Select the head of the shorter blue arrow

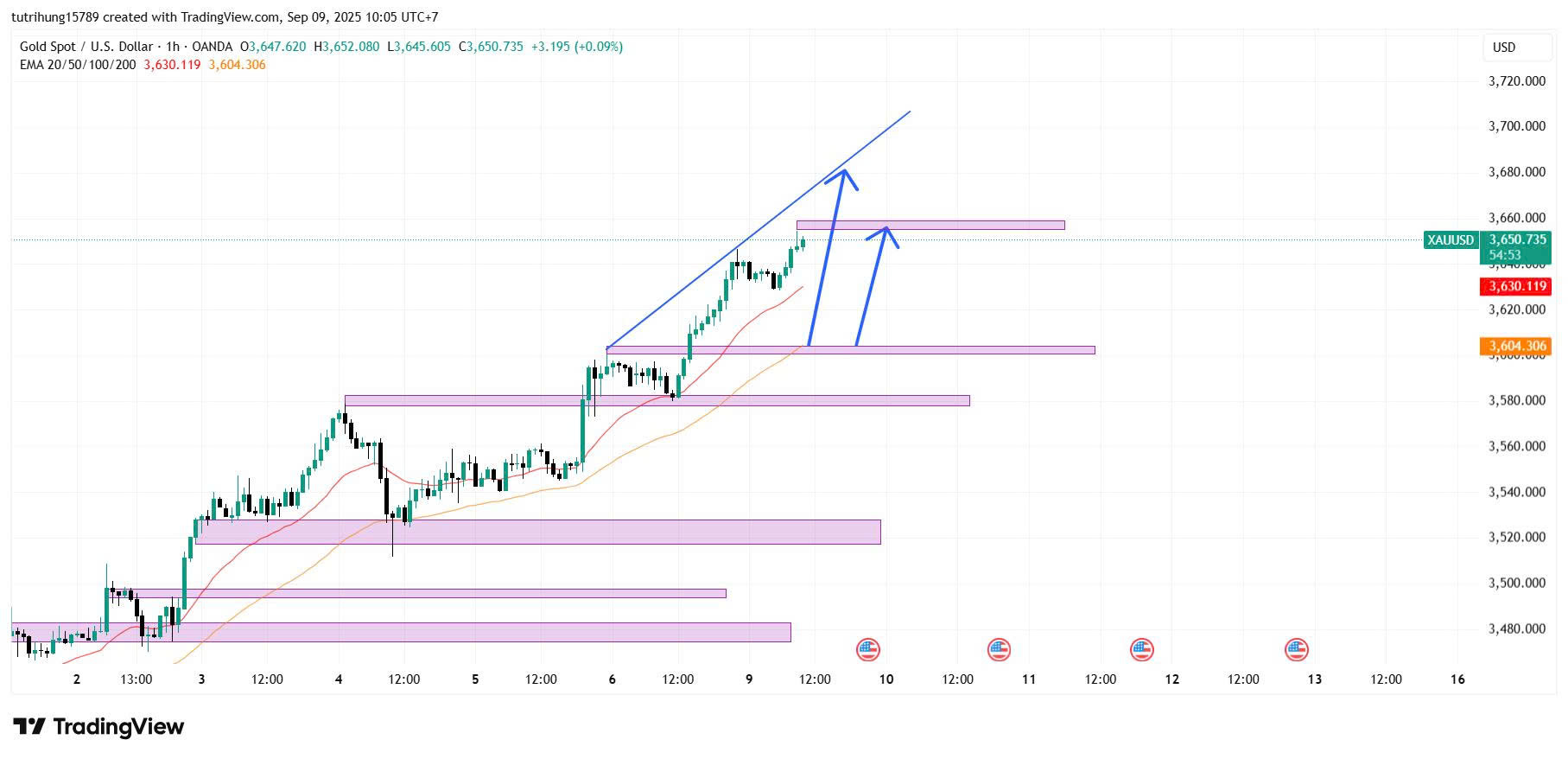[886, 232]
